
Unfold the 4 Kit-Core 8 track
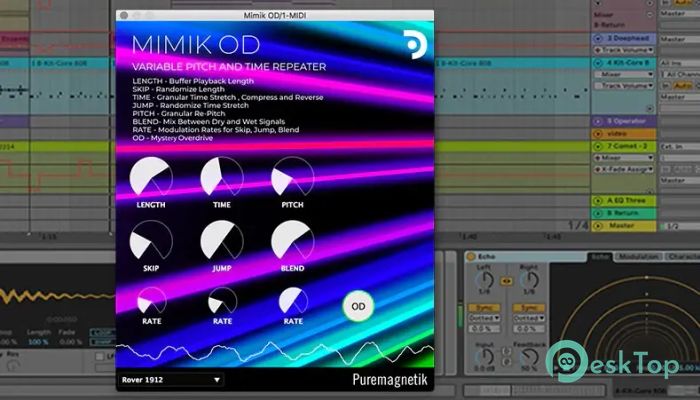click(x=598, y=63)
